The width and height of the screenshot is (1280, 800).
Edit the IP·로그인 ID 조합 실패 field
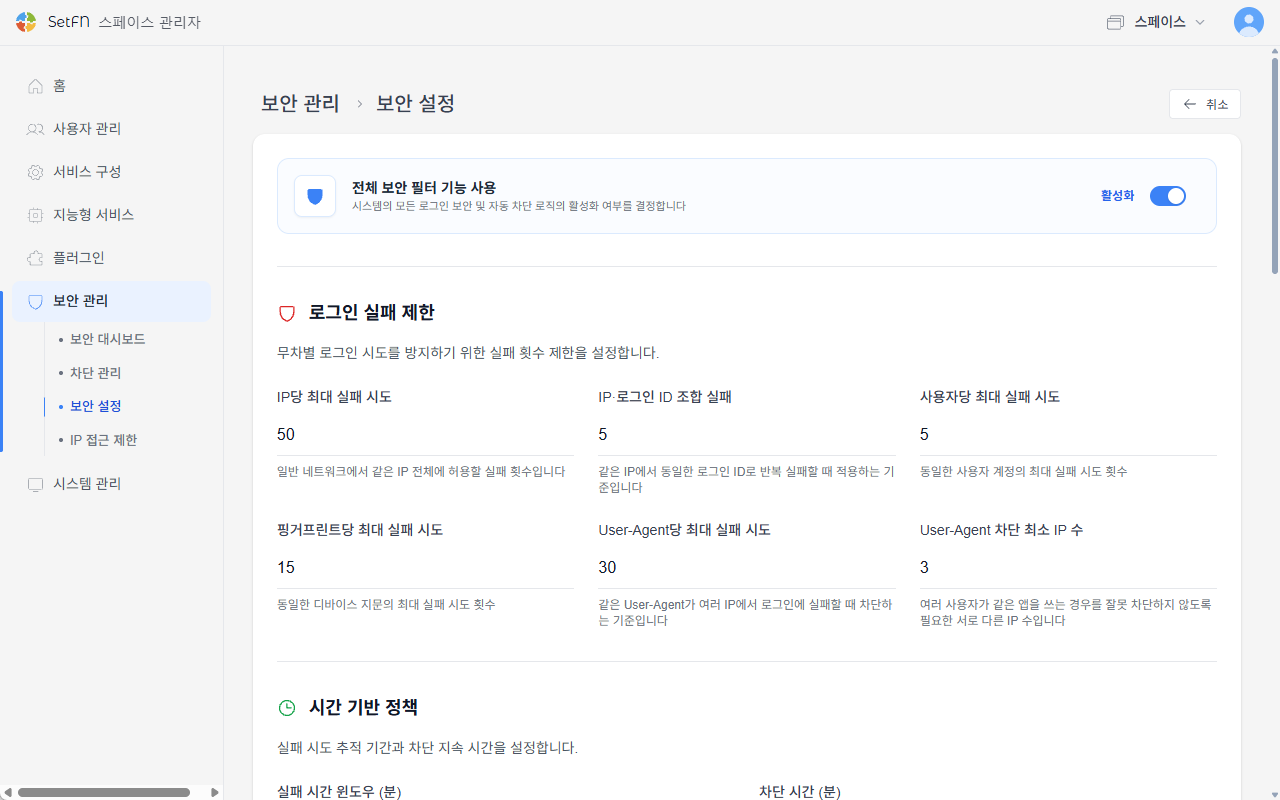point(747,435)
